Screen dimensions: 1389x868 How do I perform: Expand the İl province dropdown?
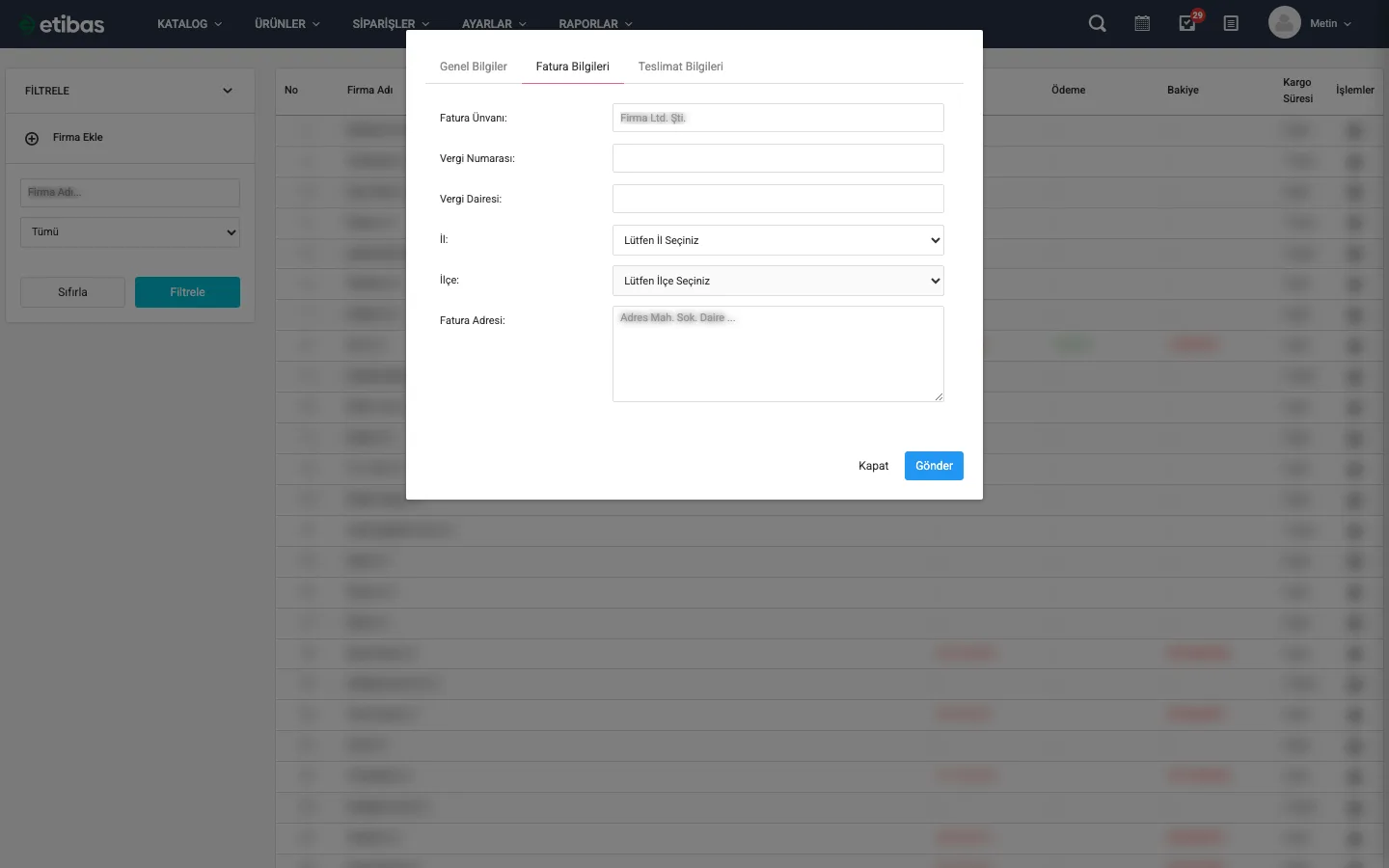(777, 240)
